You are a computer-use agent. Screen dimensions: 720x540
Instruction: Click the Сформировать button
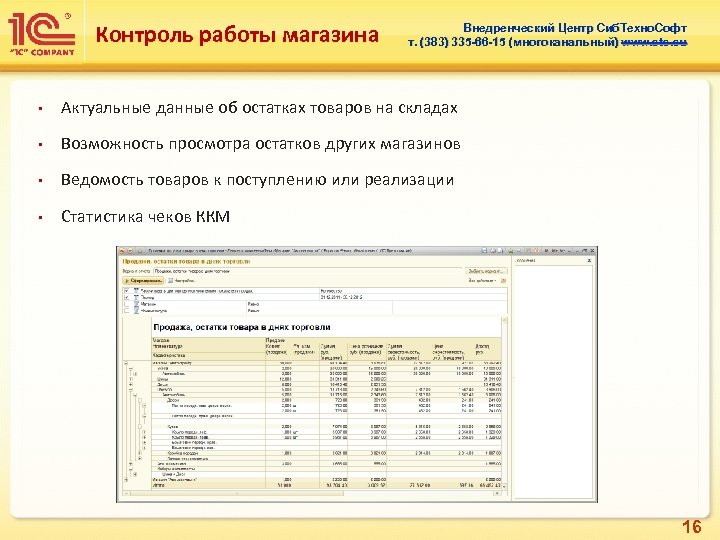click(143, 281)
